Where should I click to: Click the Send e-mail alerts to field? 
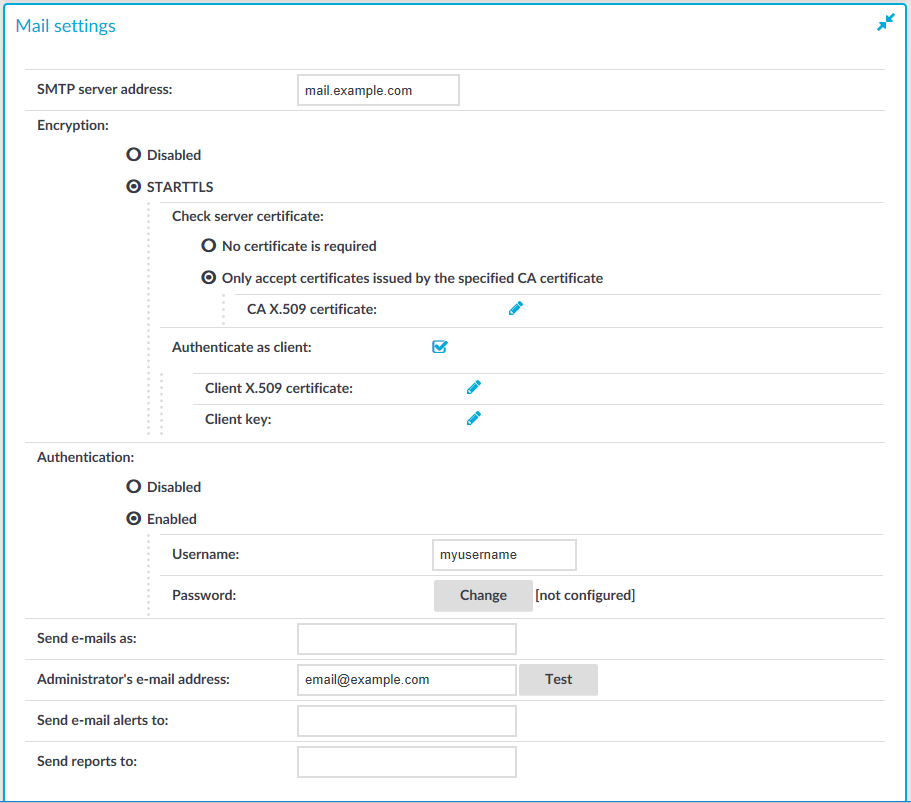click(x=407, y=721)
